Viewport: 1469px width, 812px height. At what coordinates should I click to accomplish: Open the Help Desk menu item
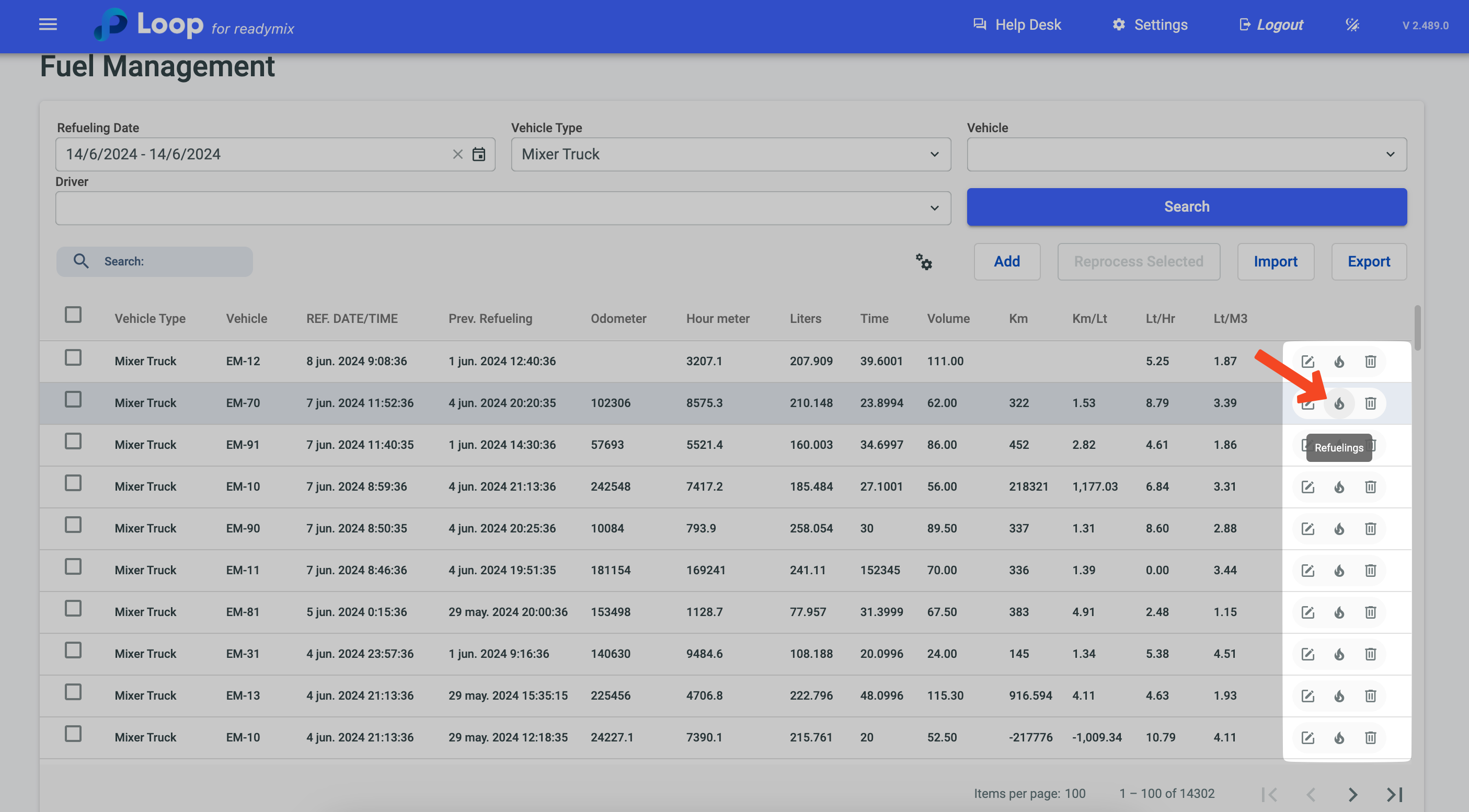tap(1017, 25)
